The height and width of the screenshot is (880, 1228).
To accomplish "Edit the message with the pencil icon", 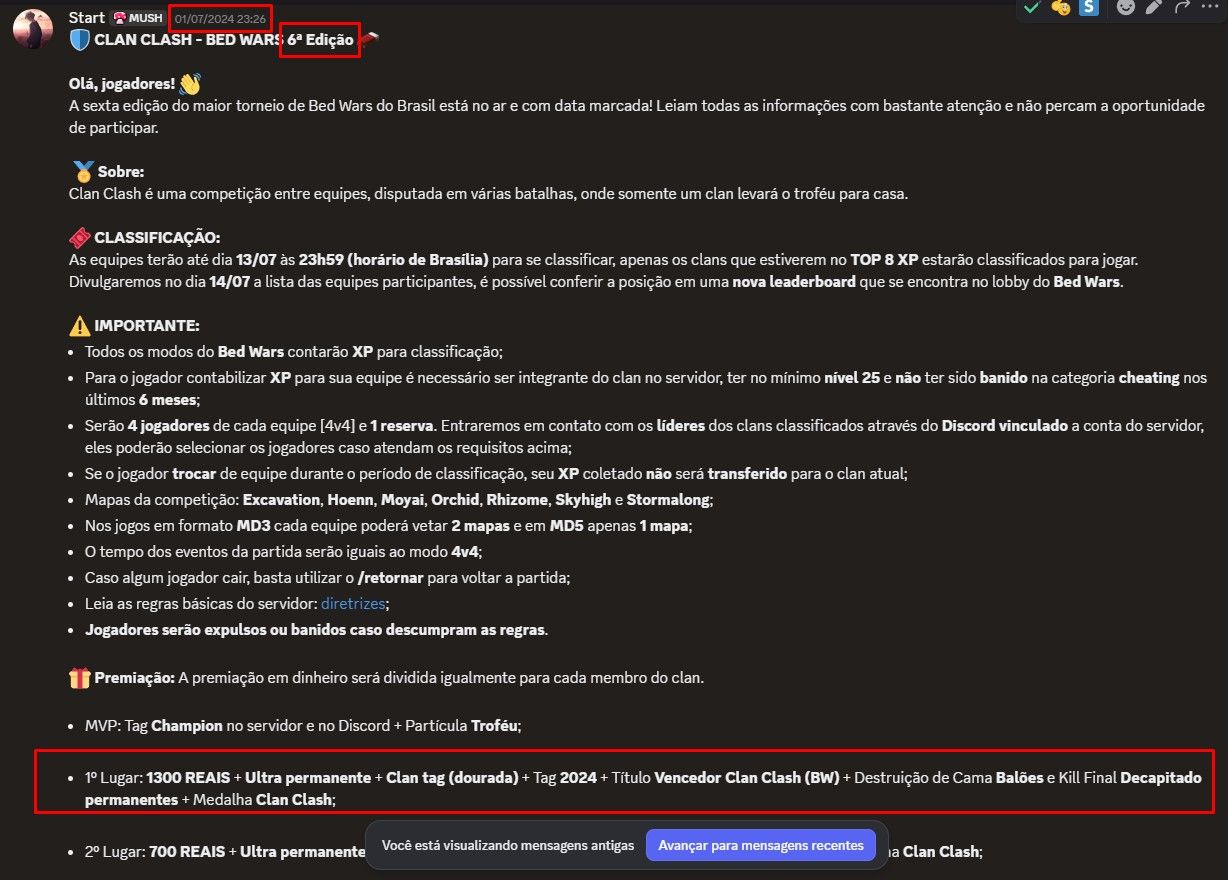I will [1154, 7].
